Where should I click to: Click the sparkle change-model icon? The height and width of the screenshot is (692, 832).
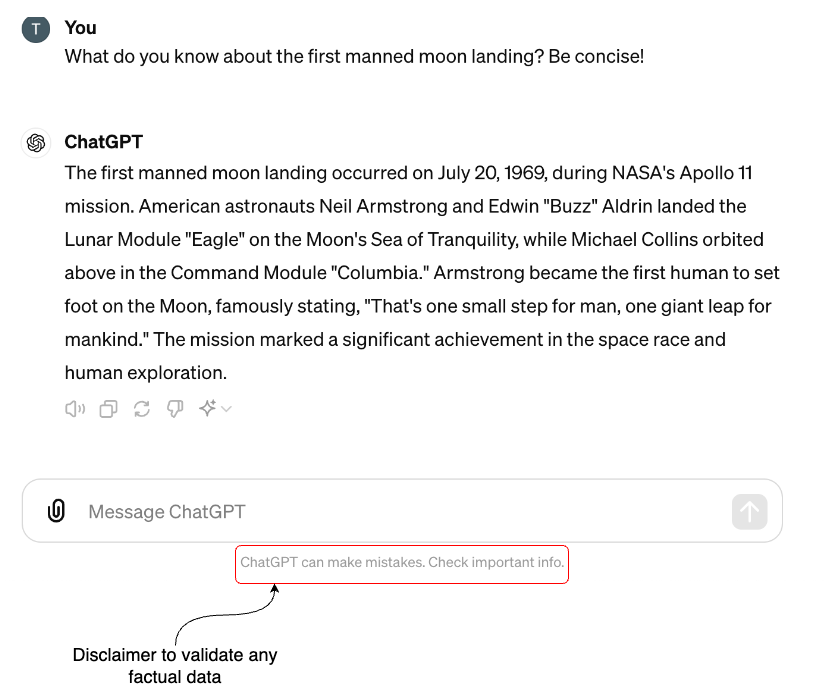[207, 408]
